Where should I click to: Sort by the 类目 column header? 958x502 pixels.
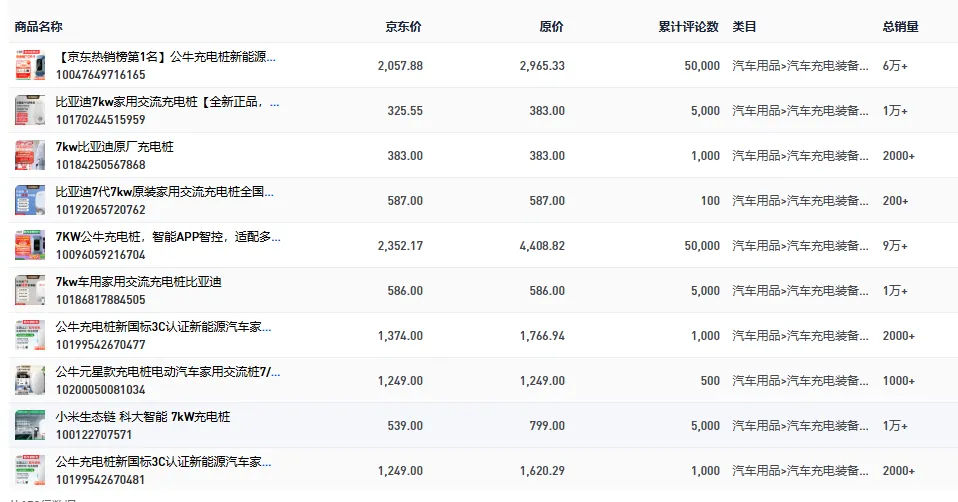point(745,27)
